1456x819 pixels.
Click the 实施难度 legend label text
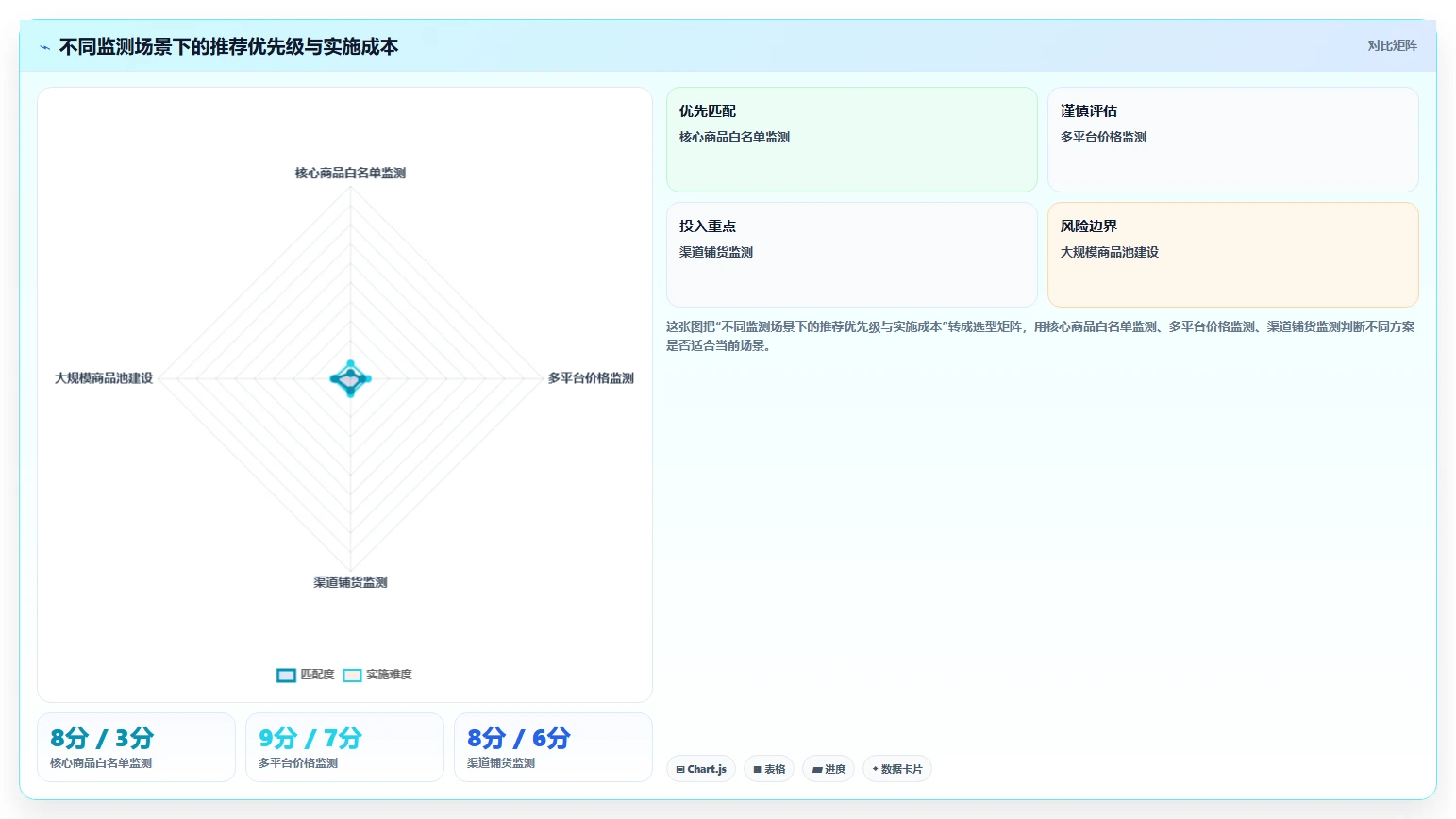[389, 675]
